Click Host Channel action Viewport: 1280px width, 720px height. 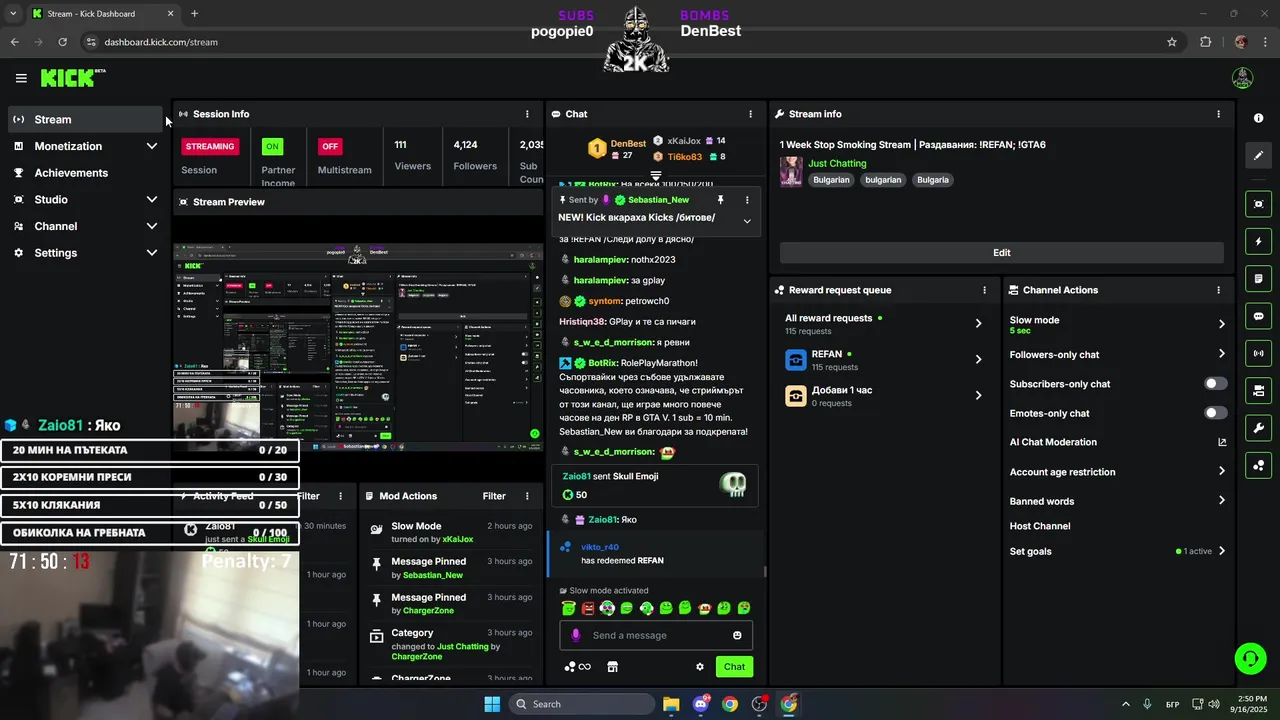coord(1040,526)
